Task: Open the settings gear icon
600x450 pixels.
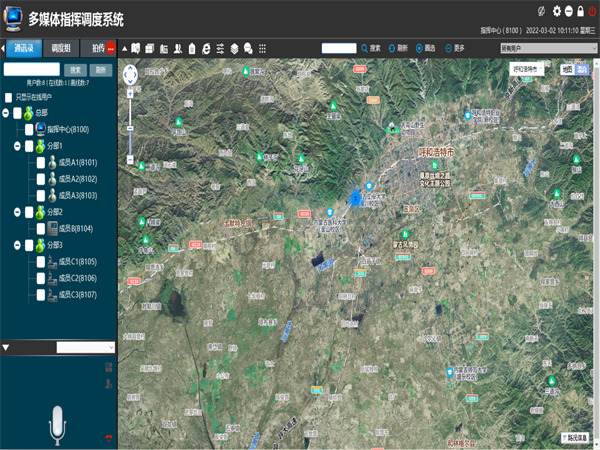Action: (x=557, y=11)
